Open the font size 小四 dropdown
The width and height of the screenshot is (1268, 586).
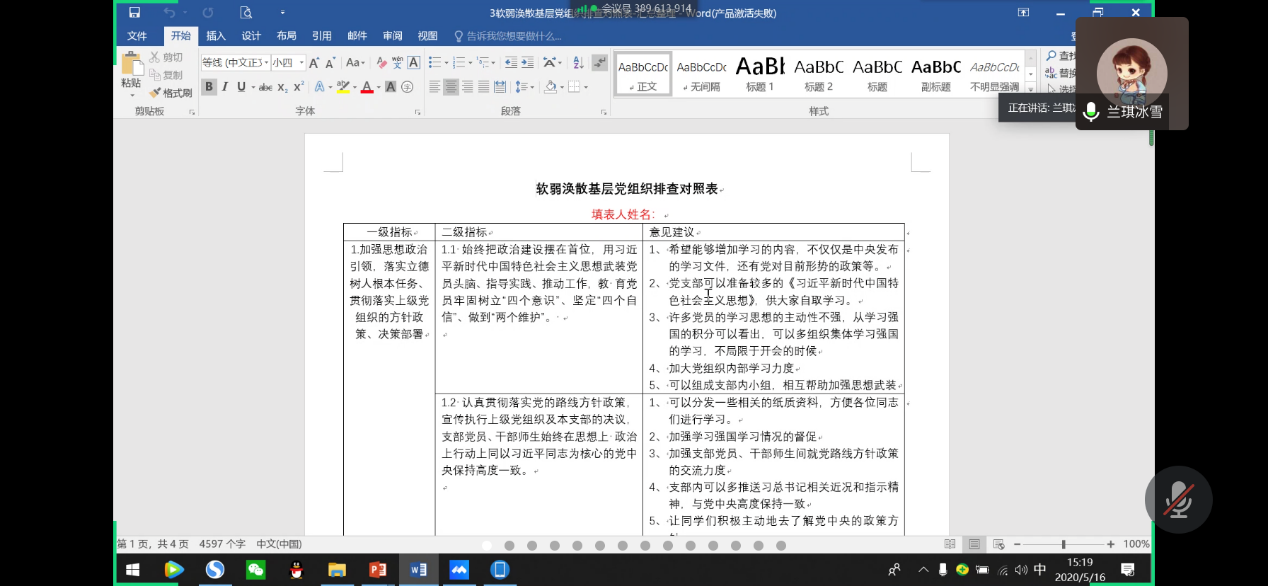[x=301, y=63]
